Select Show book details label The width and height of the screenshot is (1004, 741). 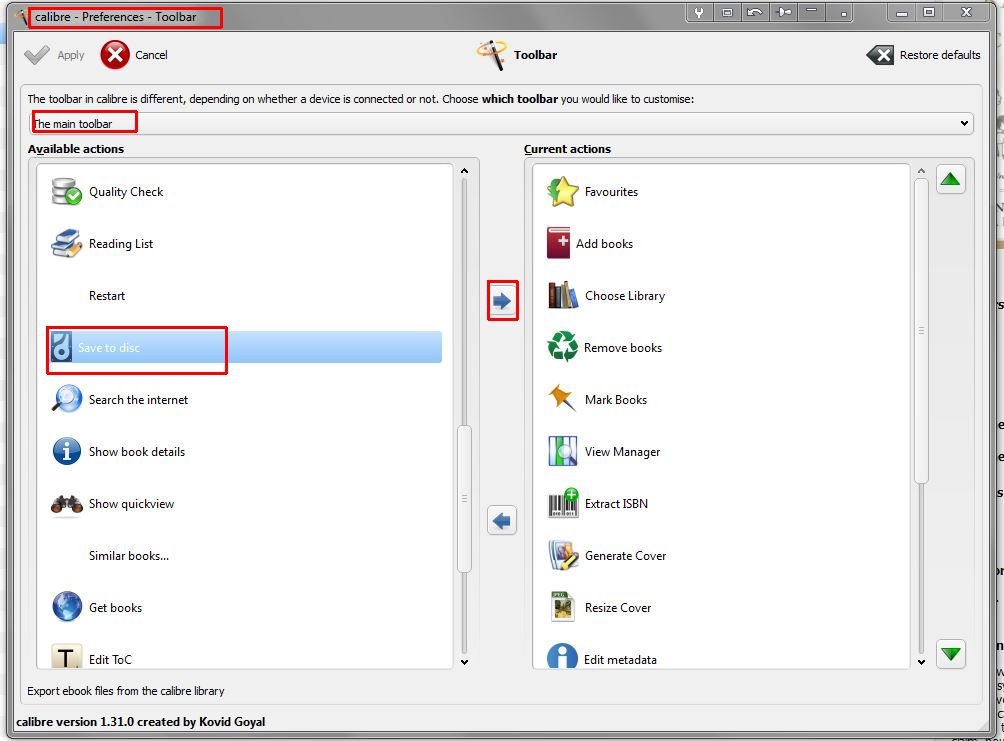pyautogui.click(x=136, y=452)
